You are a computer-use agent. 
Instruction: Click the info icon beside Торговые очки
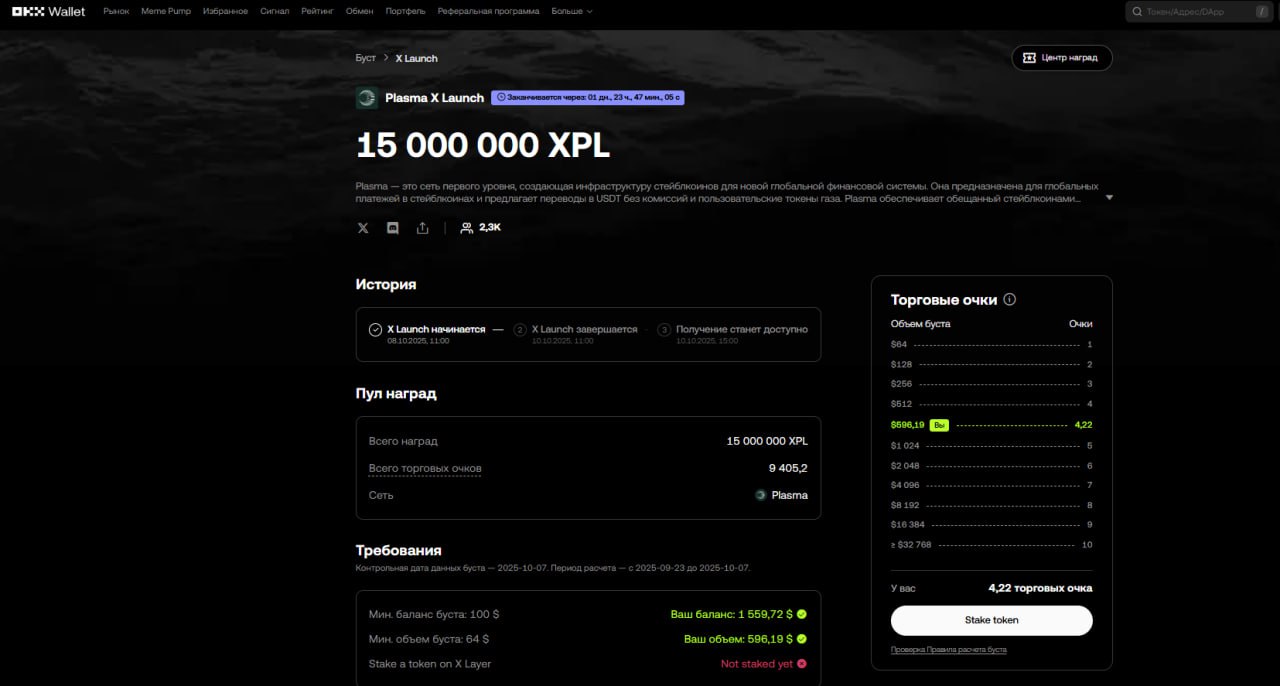[1009, 300]
